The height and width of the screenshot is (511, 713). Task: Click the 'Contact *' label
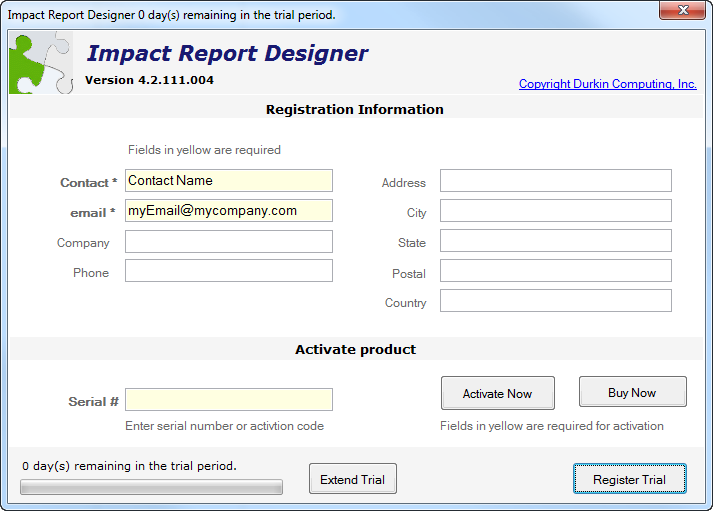pyautogui.click(x=89, y=183)
